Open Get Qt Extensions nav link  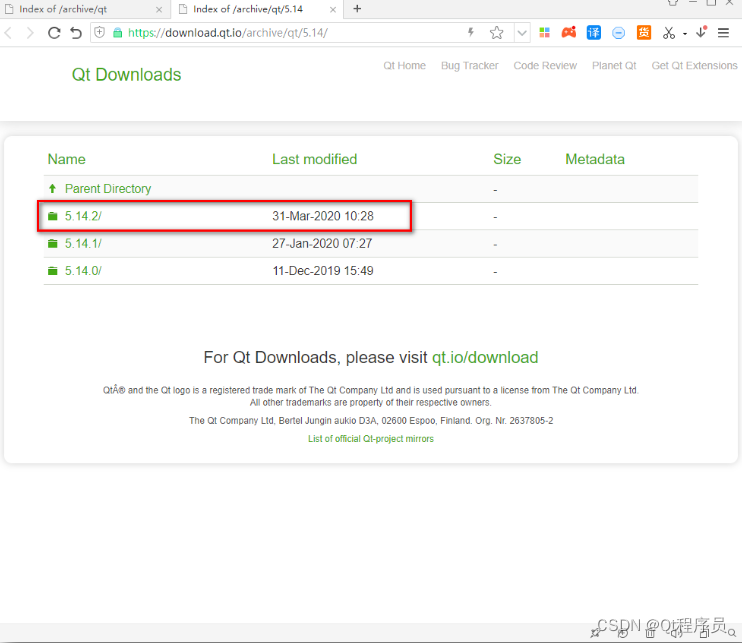coord(694,66)
